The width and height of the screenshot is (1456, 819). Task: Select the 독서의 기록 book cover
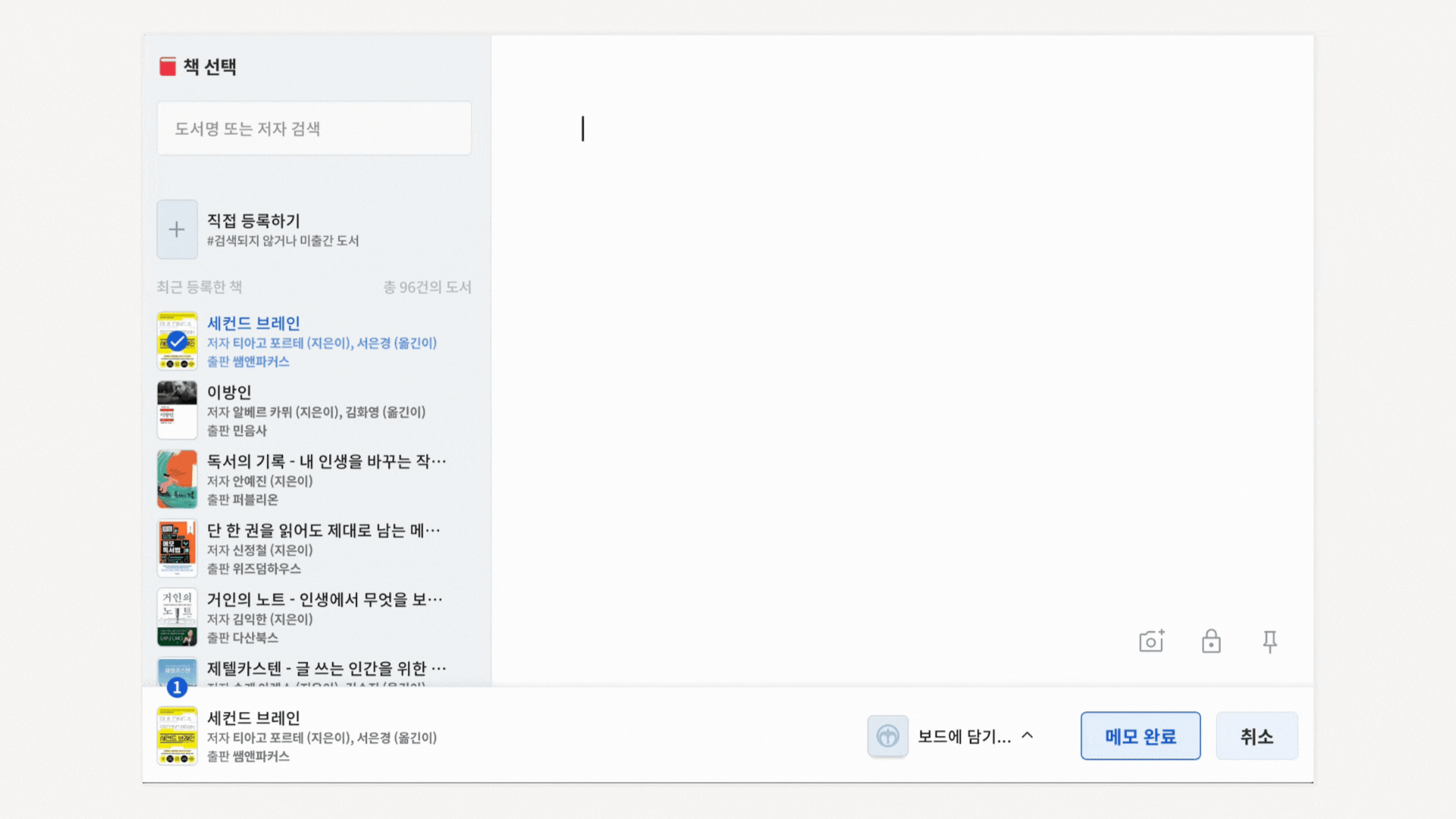pos(177,479)
